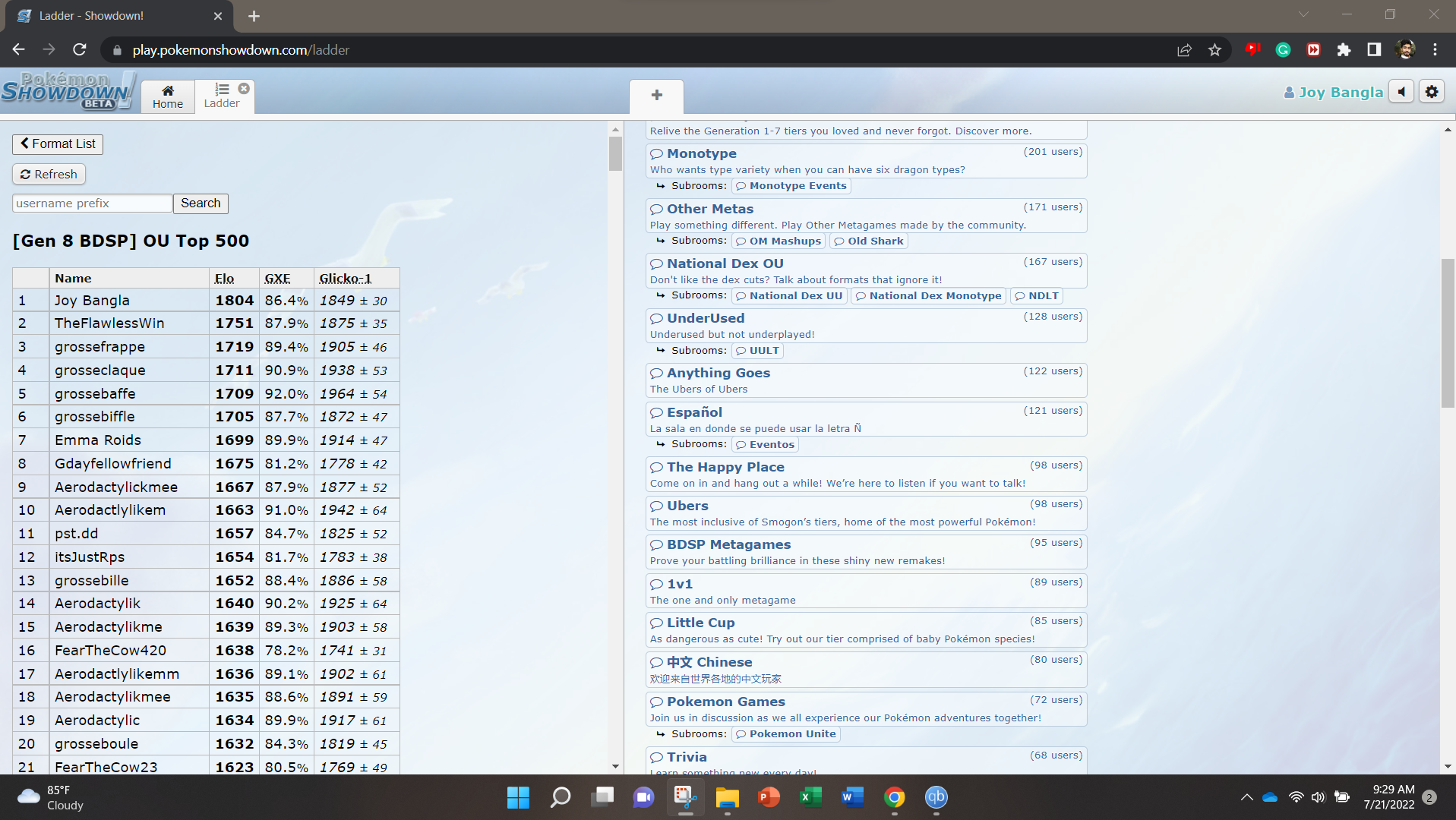Open the Grammarly extension icon
This screenshot has height=820, width=1456.
click(1283, 50)
